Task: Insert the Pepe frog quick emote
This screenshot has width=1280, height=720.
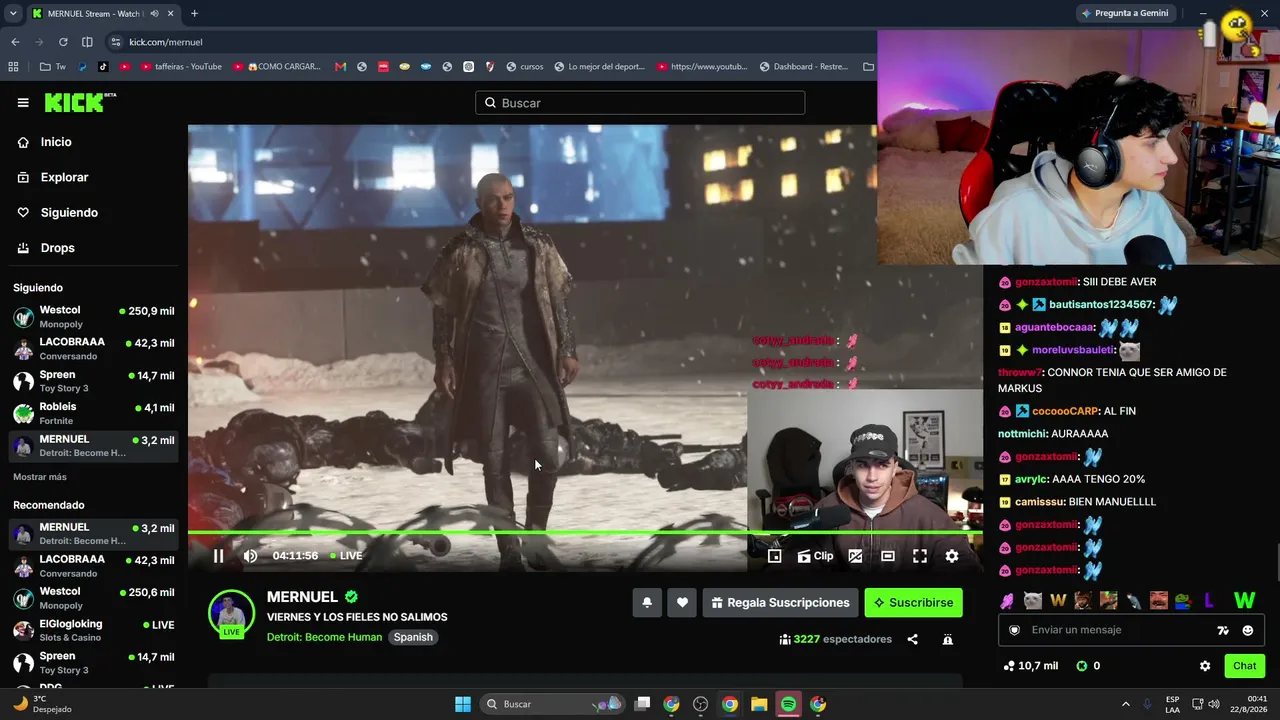Action: coord(1183,601)
